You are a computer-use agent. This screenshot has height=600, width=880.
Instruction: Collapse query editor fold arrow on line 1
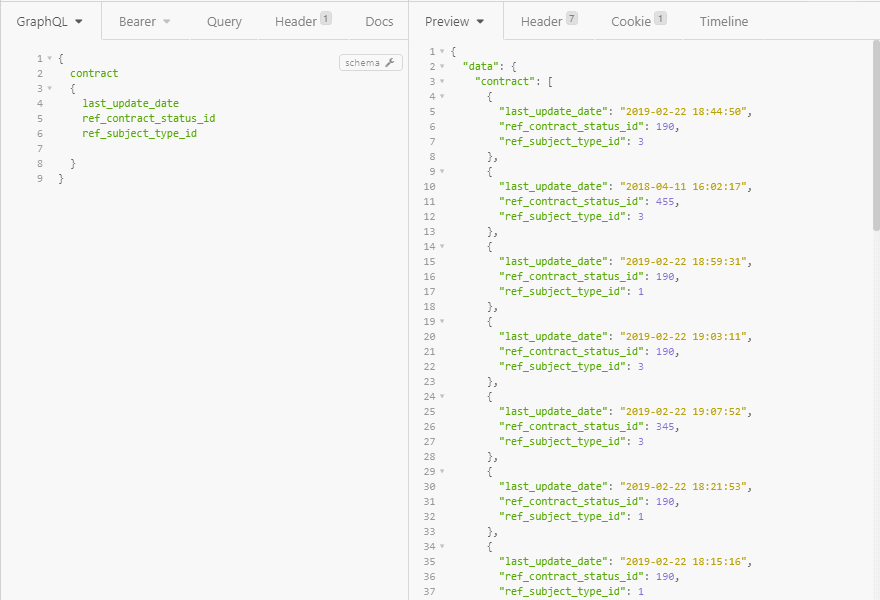click(49, 59)
